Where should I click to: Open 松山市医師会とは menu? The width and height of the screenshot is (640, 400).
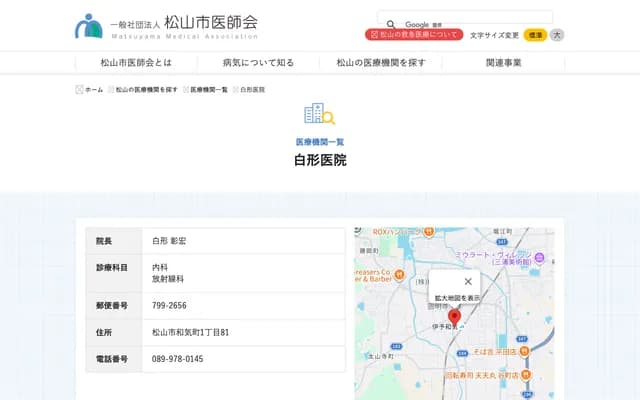(136, 63)
